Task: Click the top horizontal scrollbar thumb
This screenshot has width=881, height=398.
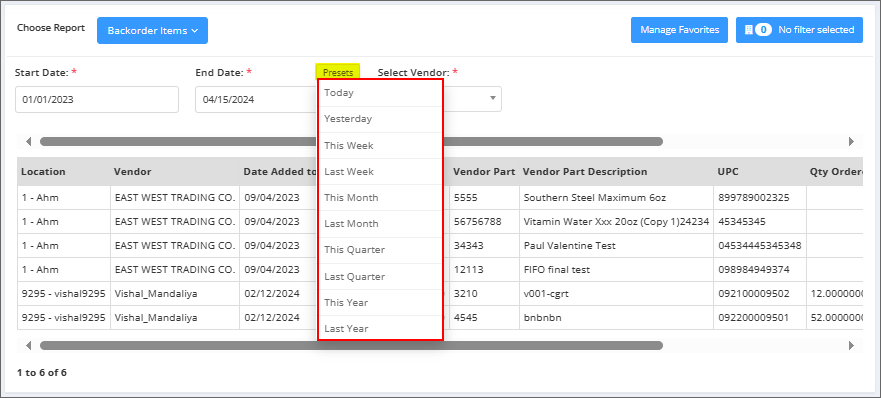Action: tap(351, 142)
